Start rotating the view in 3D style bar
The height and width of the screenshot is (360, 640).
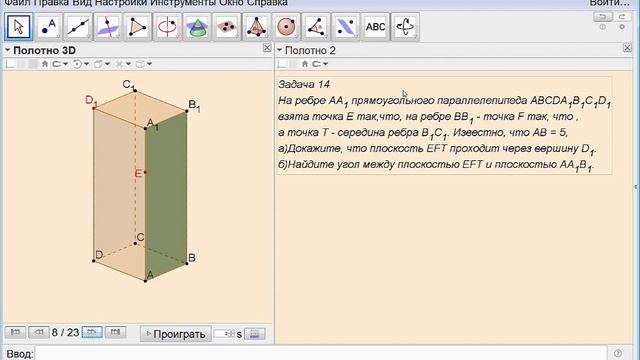[x=77, y=64]
